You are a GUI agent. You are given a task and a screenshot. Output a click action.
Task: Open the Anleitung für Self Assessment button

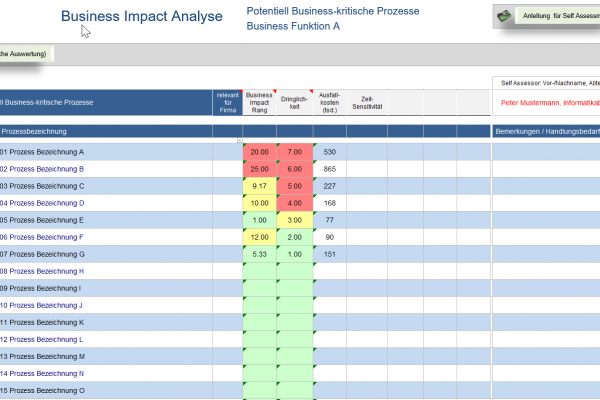tap(555, 16)
